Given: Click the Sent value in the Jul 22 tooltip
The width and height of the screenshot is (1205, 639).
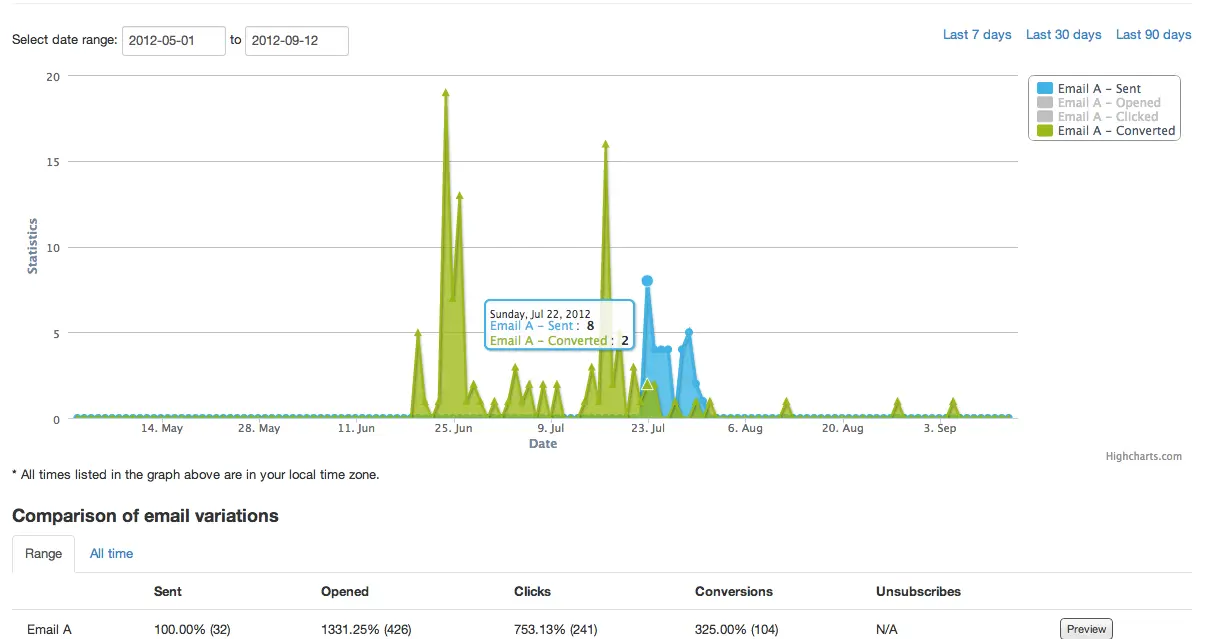Looking at the screenshot, I should click(x=589, y=325).
